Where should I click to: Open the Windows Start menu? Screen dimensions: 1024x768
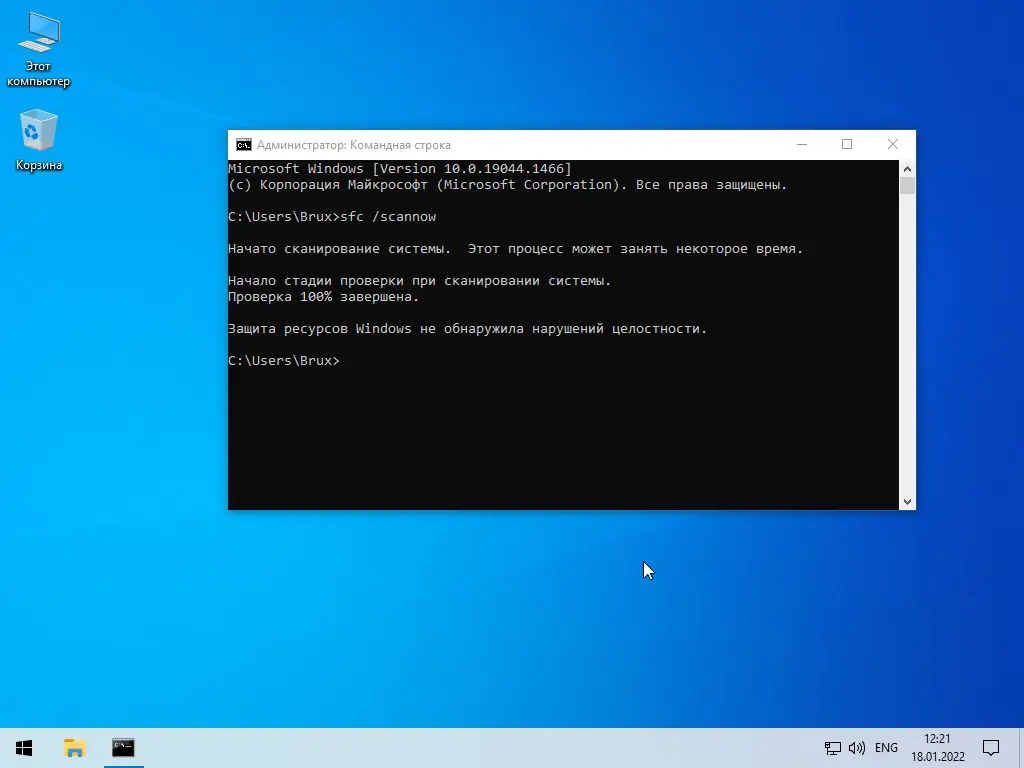click(24, 748)
